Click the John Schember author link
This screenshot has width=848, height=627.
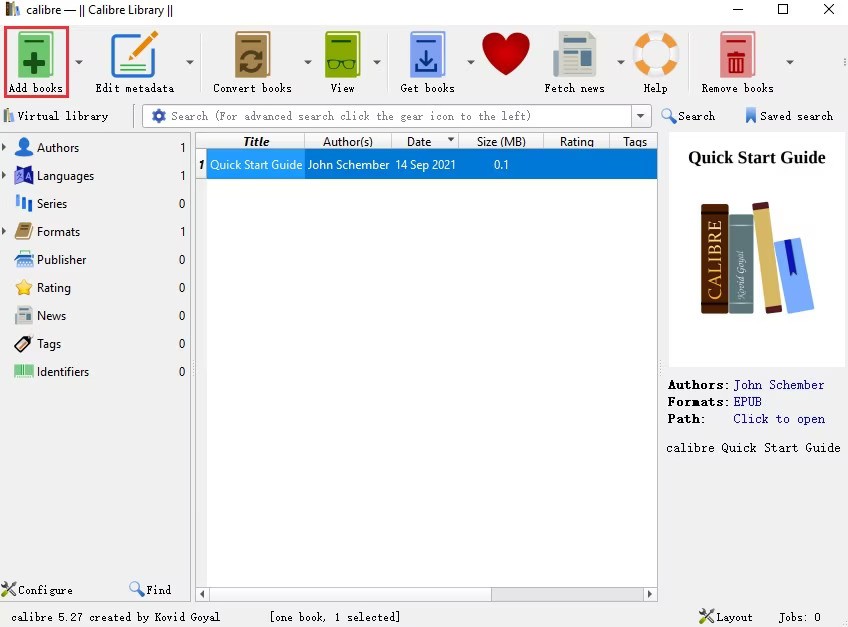click(x=779, y=385)
